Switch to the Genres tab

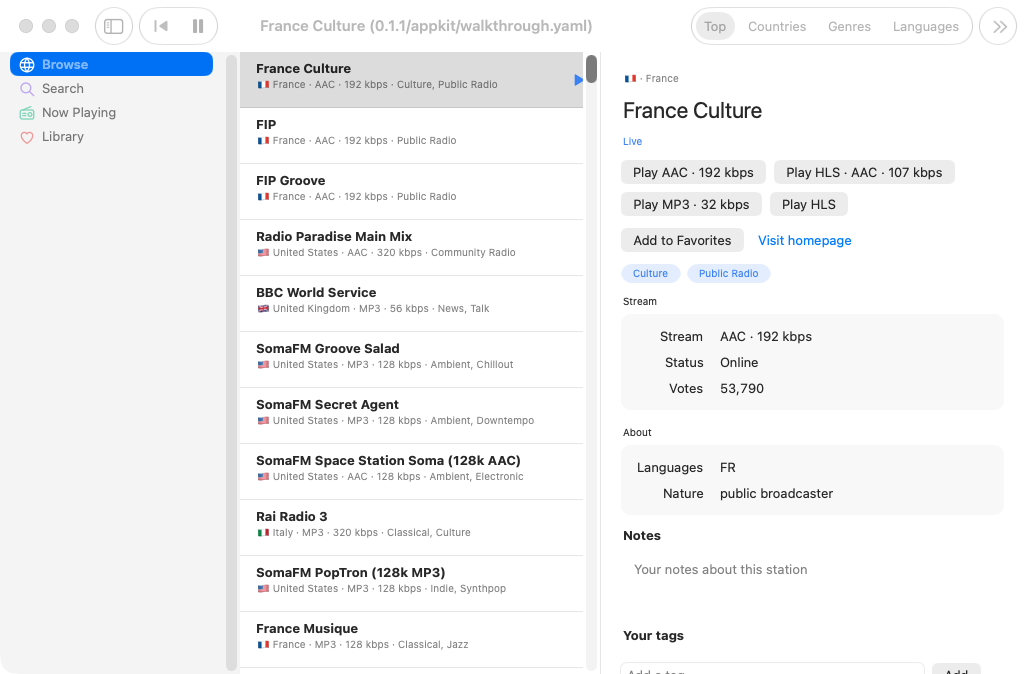point(849,27)
